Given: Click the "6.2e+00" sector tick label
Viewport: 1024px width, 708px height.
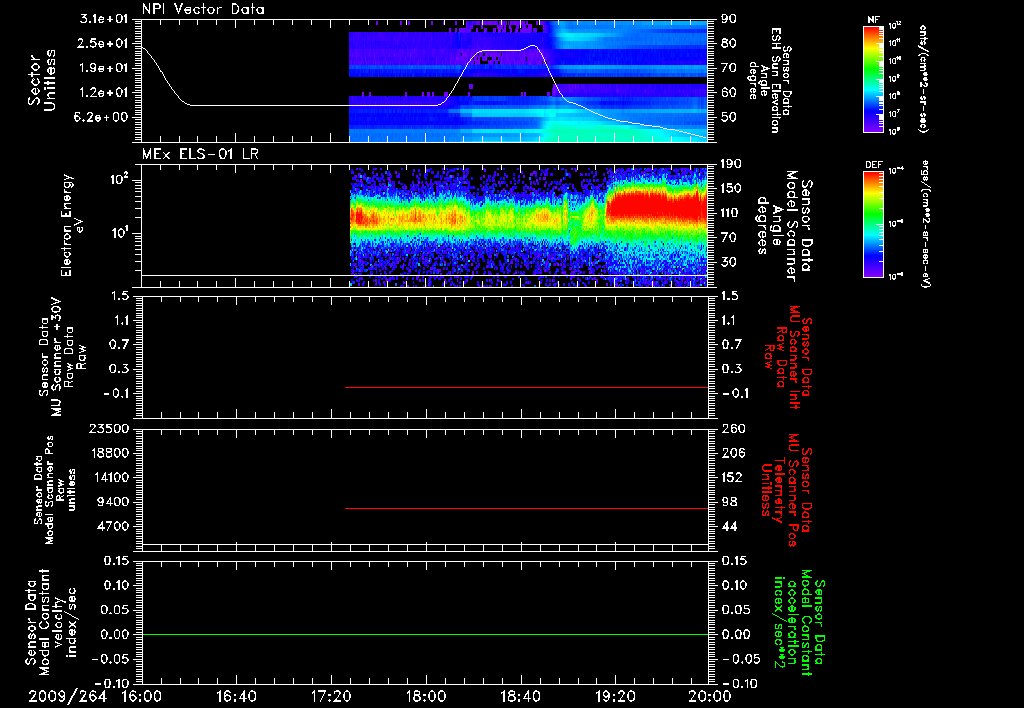Looking at the screenshot, I should point(103,117).
